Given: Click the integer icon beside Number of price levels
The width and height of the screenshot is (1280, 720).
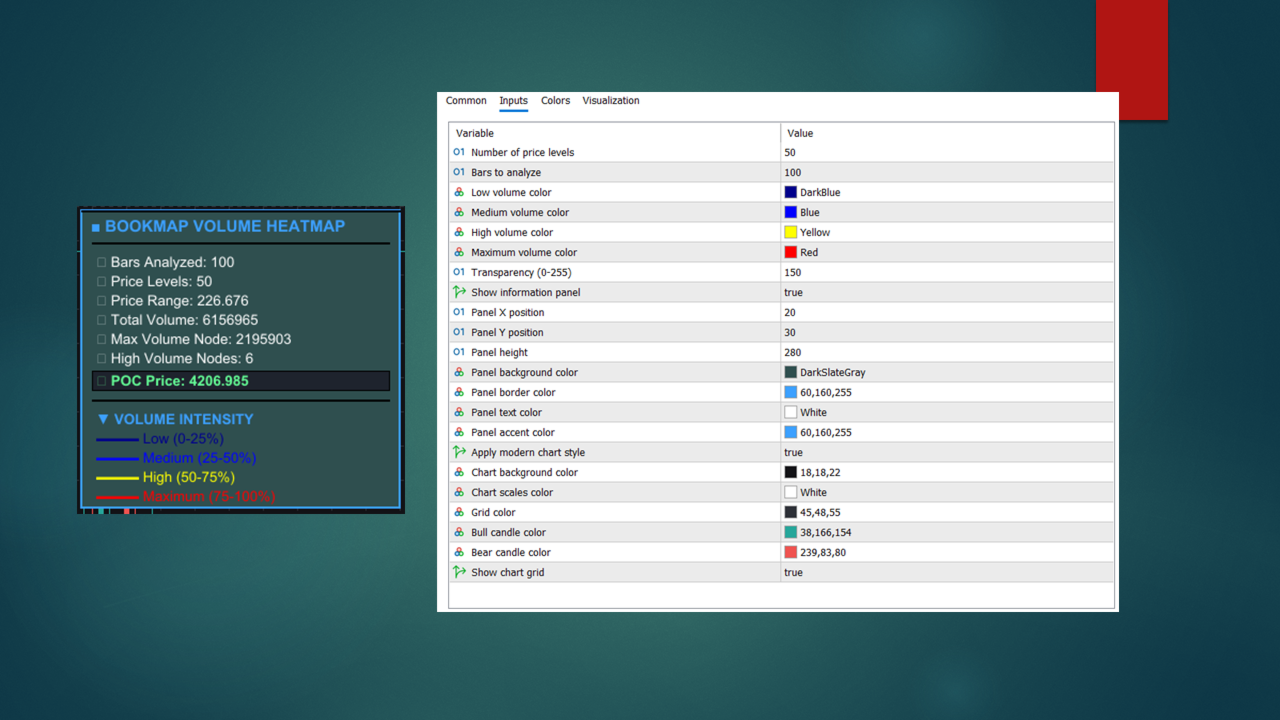Looking at the screenshot, I should point(459,152).
